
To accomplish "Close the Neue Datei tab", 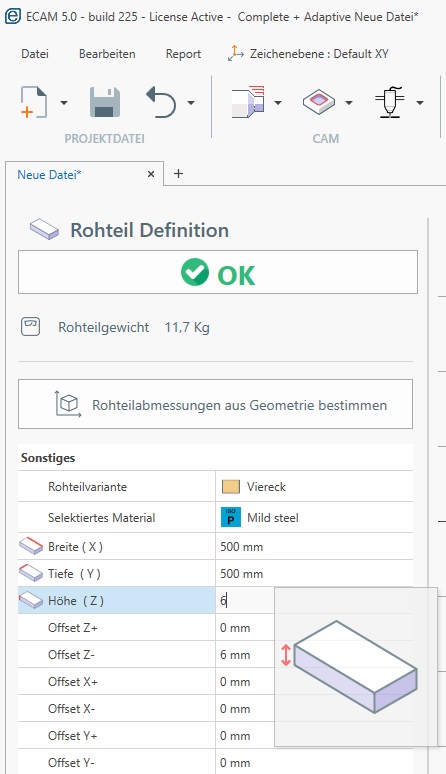I will pyautogui.click(x=151, y=174).
